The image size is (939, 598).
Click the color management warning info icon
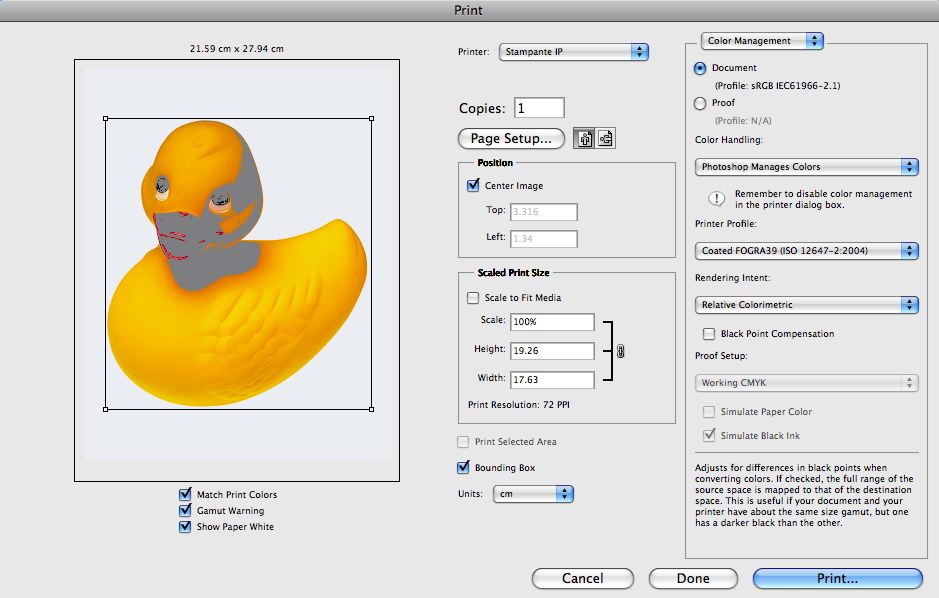716,199
